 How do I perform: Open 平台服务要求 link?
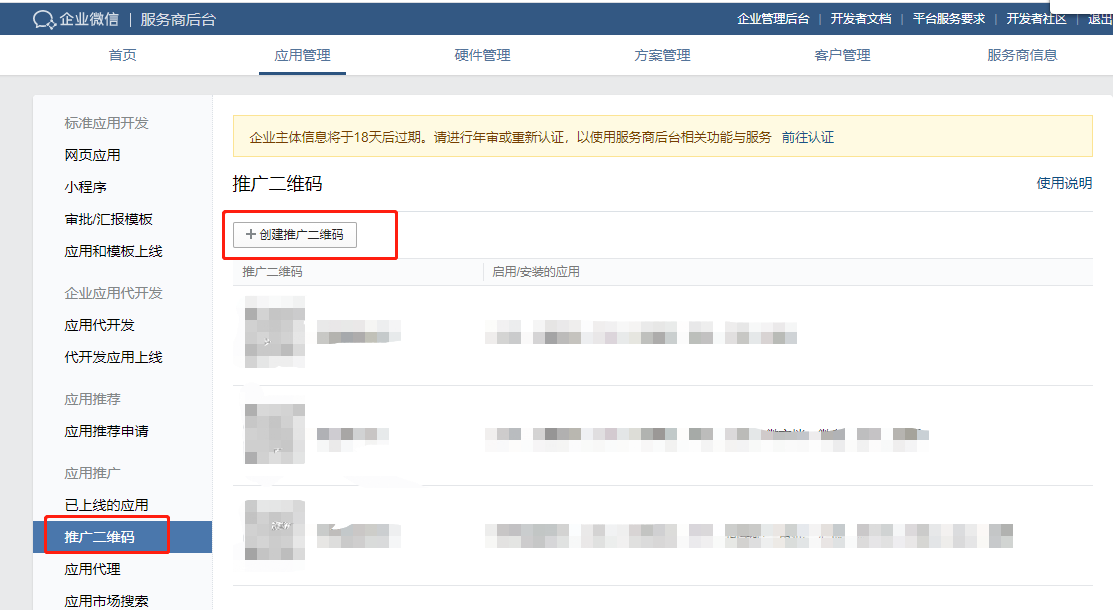point(949,19)
